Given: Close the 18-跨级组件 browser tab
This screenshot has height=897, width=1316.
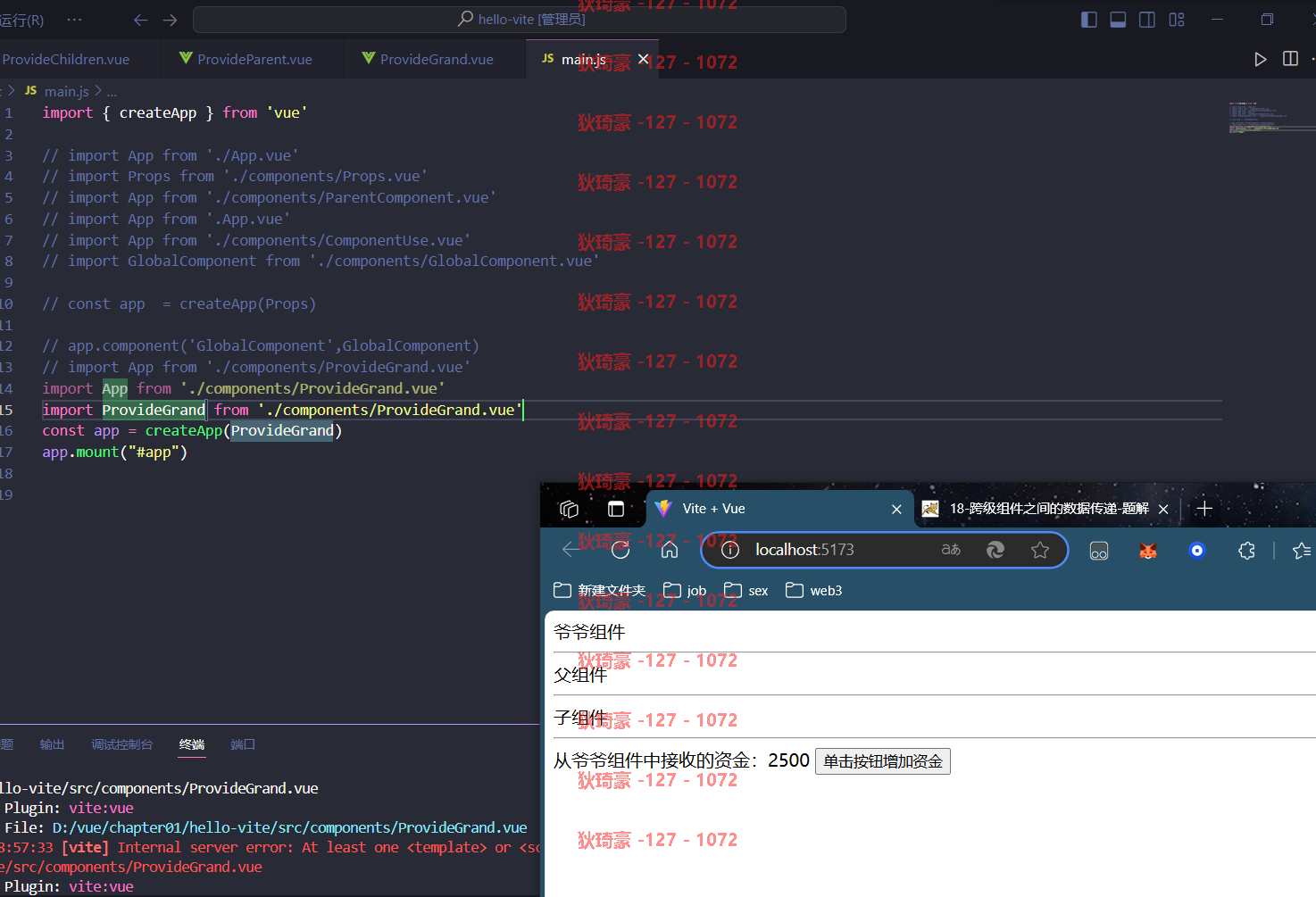Looking at the screenshot, I should coord(1163,509).
